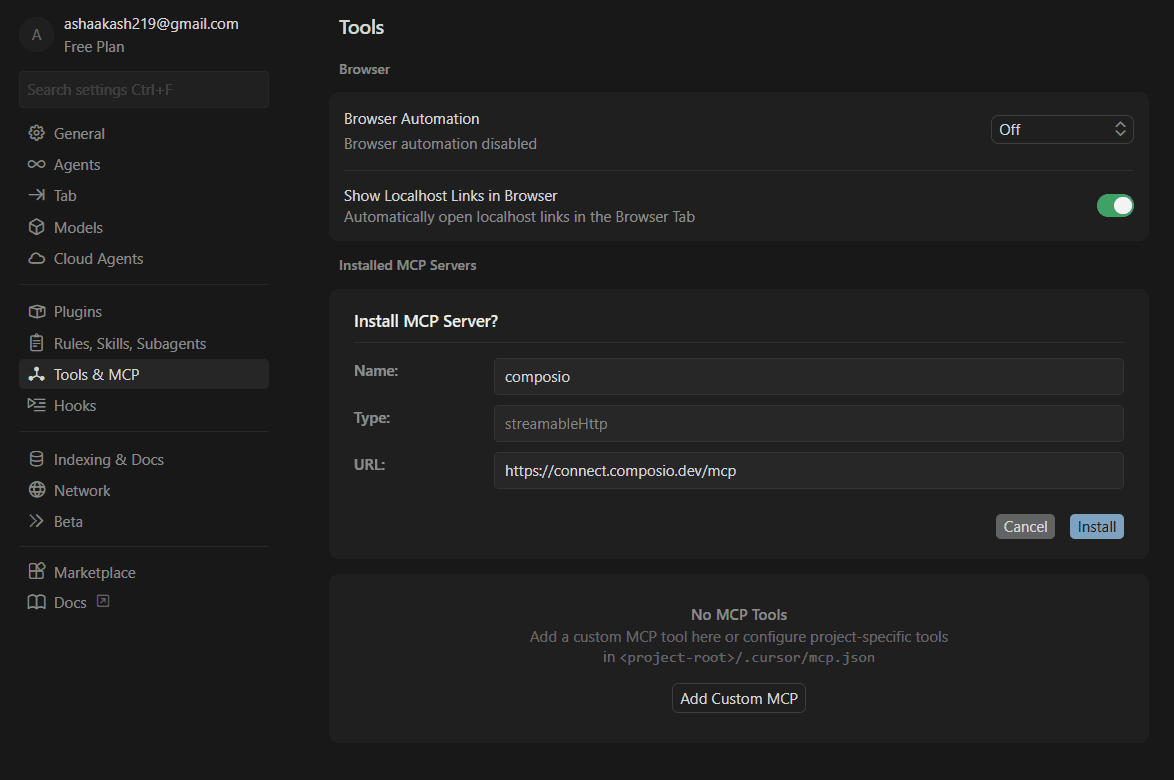Open the Marketplace page
1174x780 pixels.
pos(144,572)
